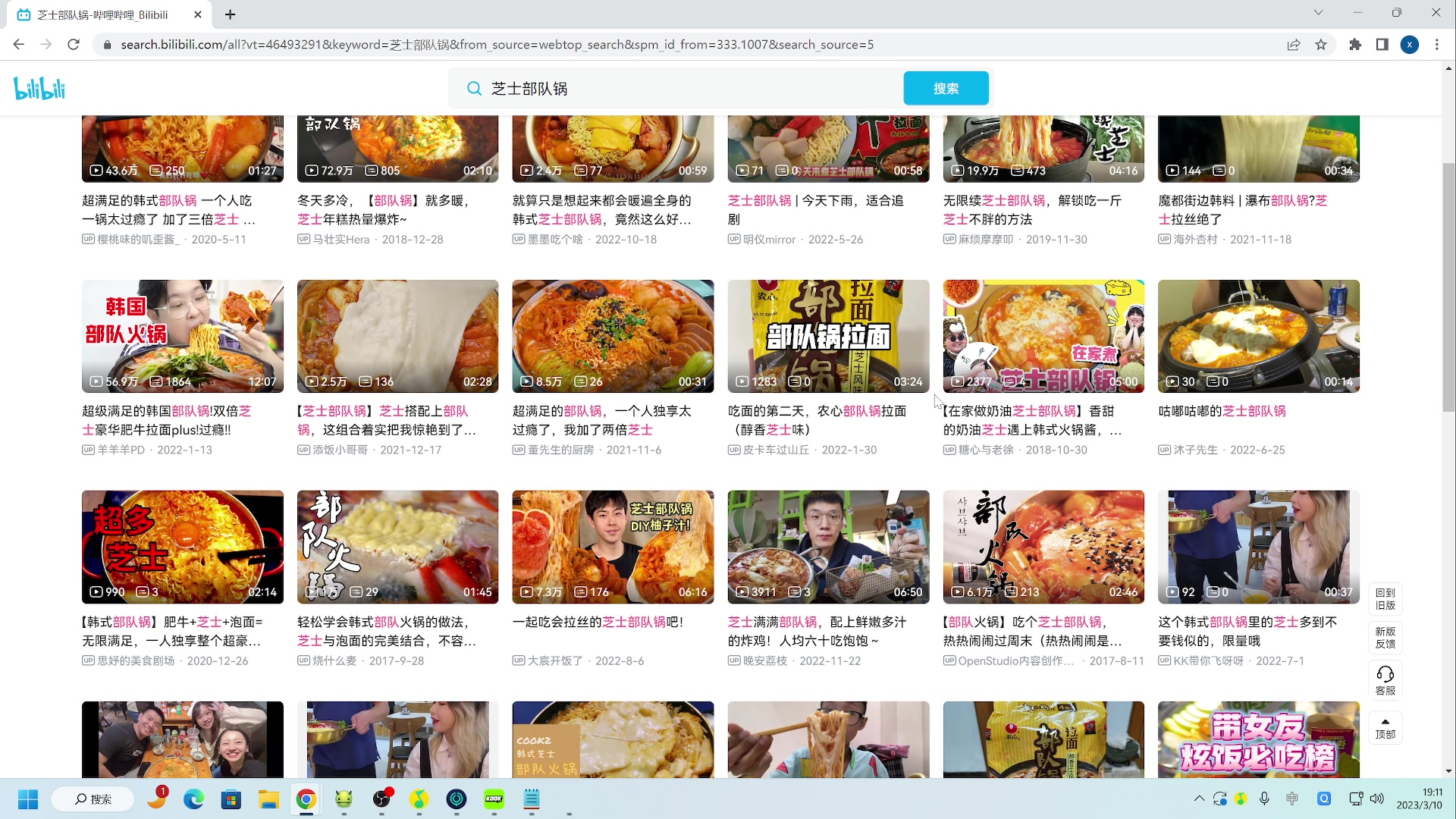Show hidden system tray icons
Viewport: 1456px width, 819px height.
(x=1199, y=799)
